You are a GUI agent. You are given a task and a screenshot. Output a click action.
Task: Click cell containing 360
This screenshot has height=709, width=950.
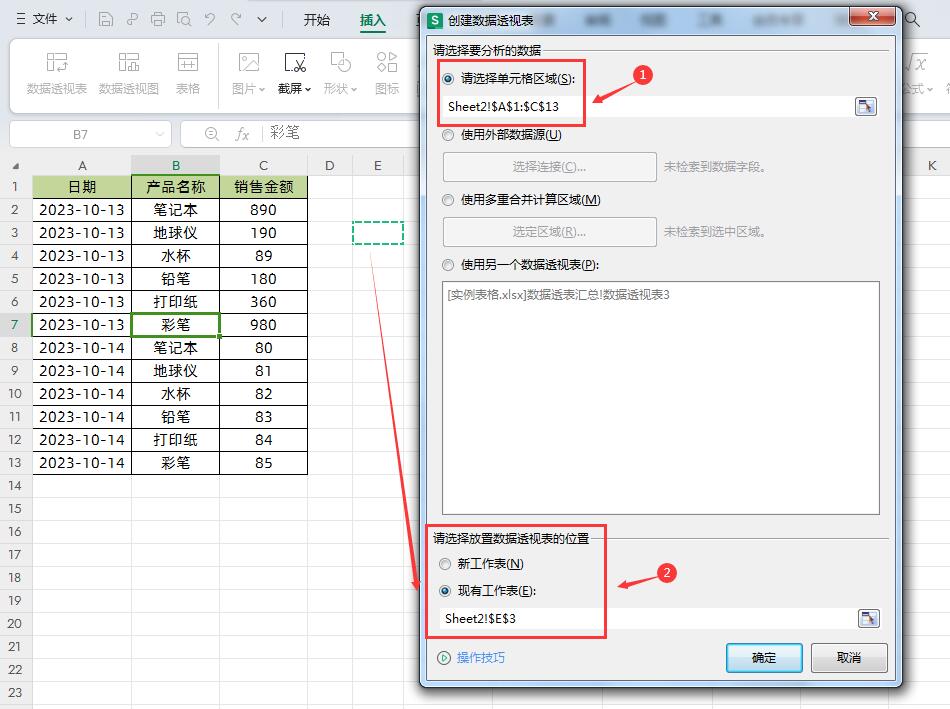(264, 302)
